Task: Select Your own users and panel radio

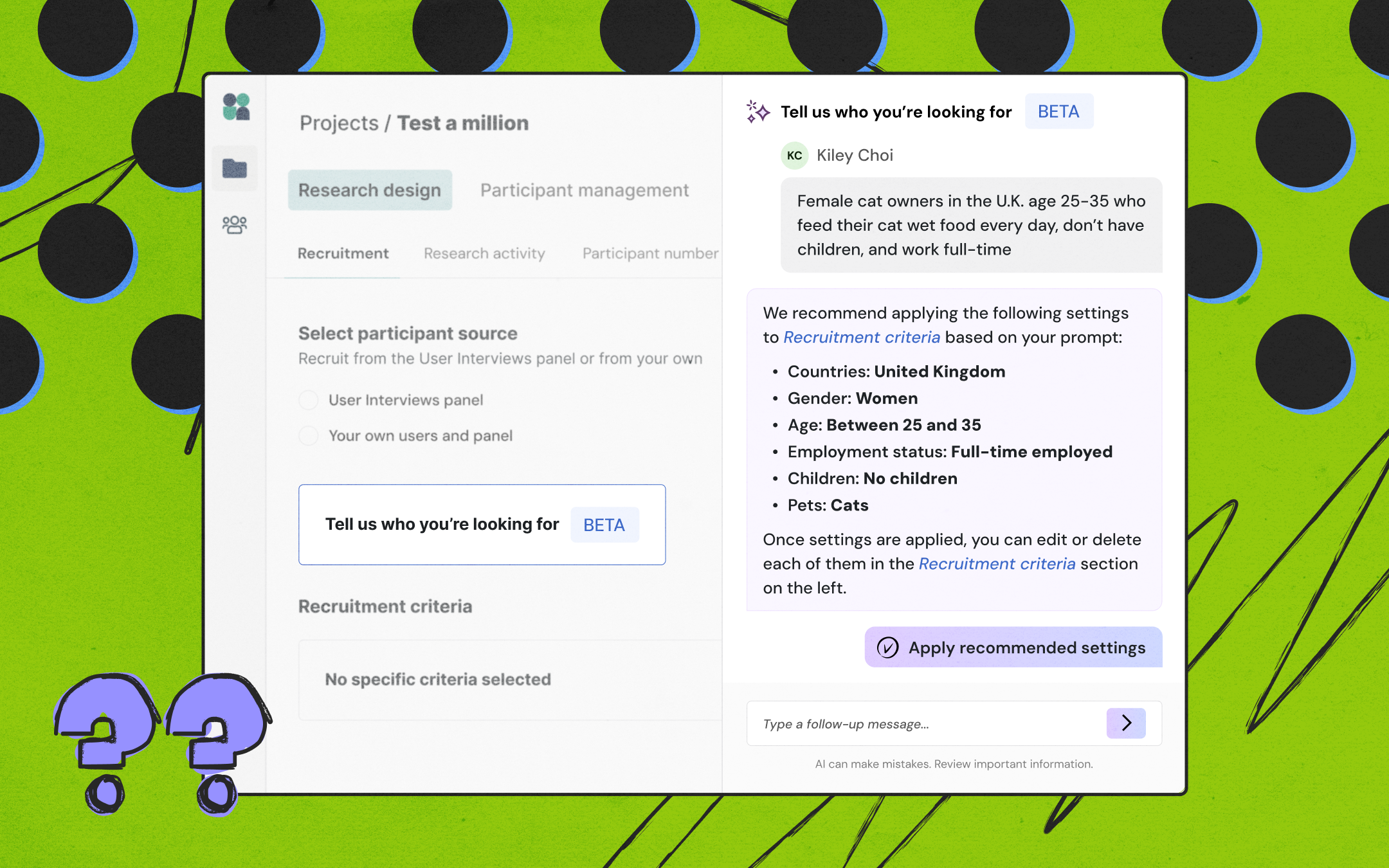Action: tap(309, 436)
